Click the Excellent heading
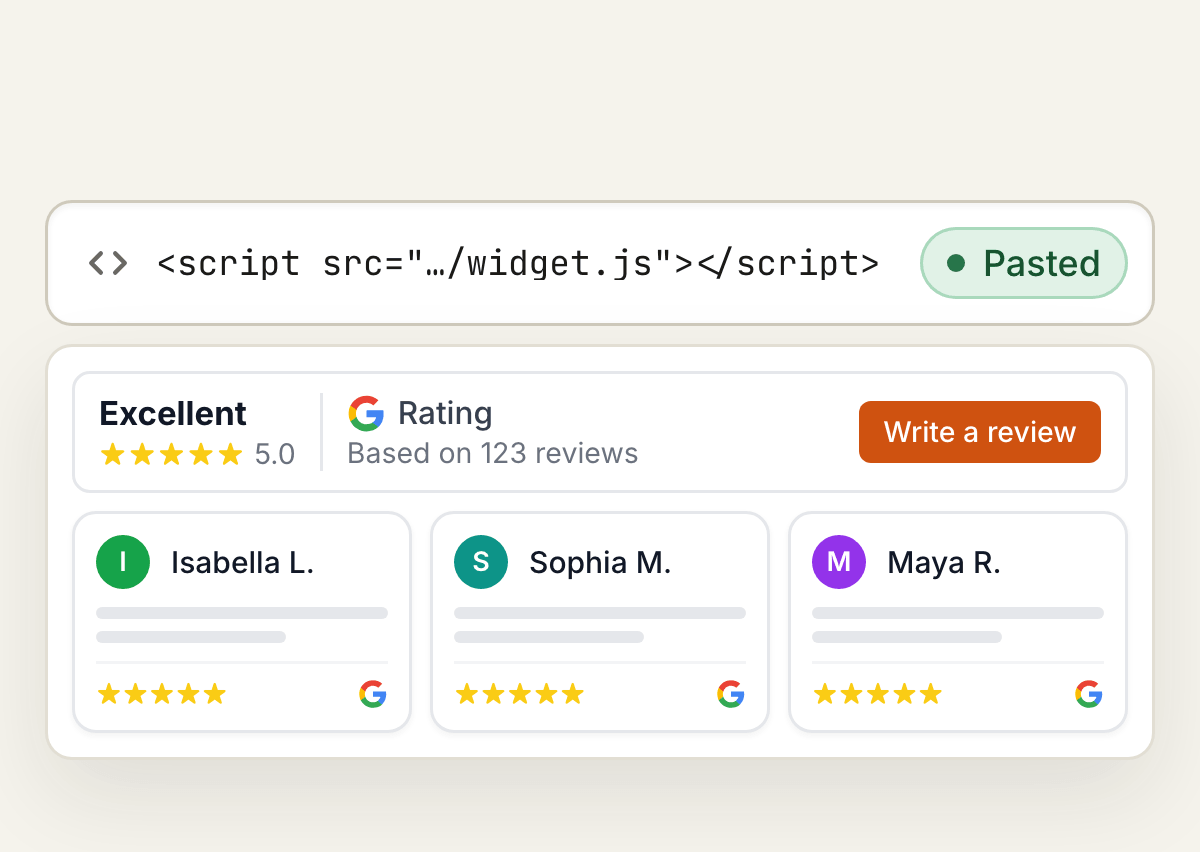Viewport: 1200px width, 852px height. point(173,413)
